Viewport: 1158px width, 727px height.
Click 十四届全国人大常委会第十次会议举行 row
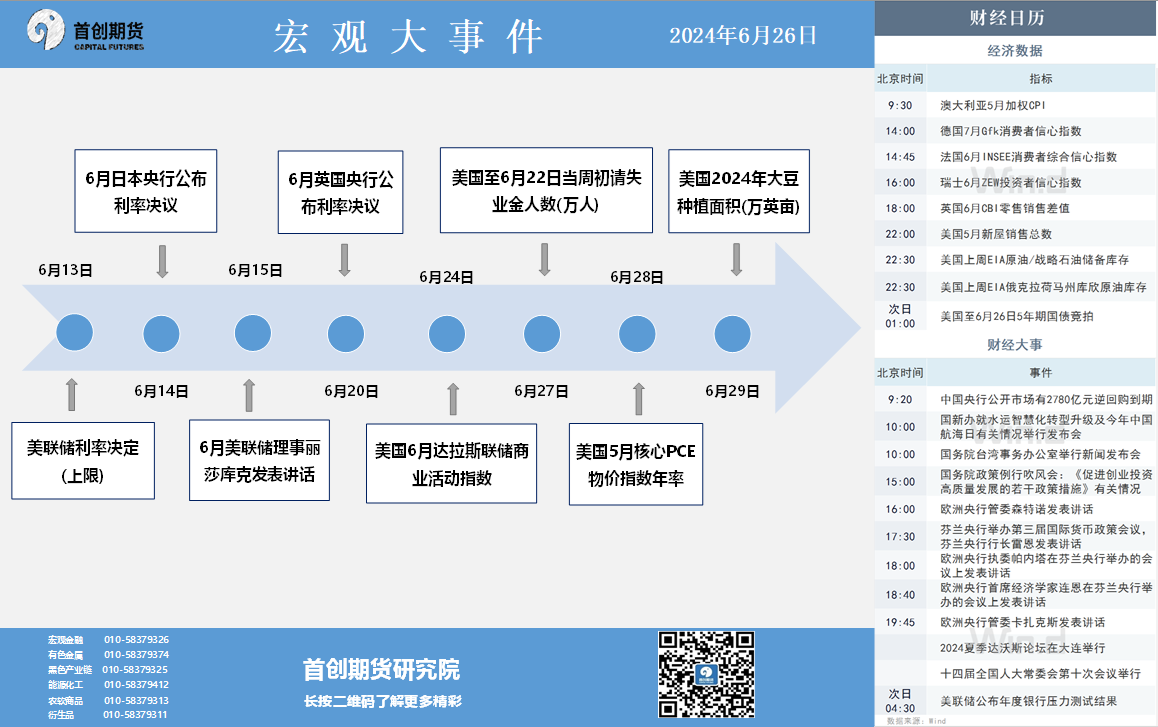coord(1015,674)
